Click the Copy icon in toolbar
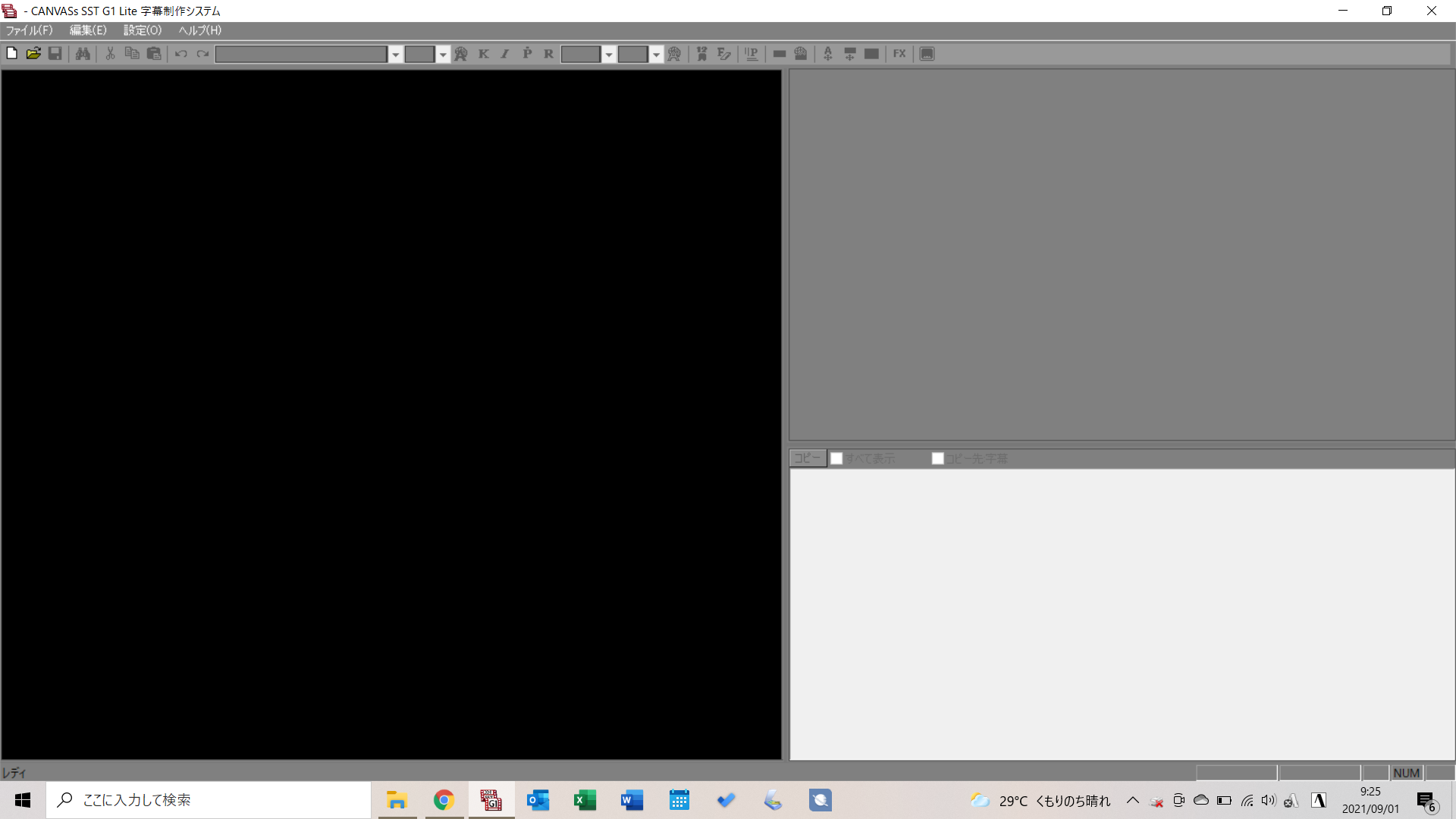Viewport: 1456px width, 819px height. coord(132,54)
